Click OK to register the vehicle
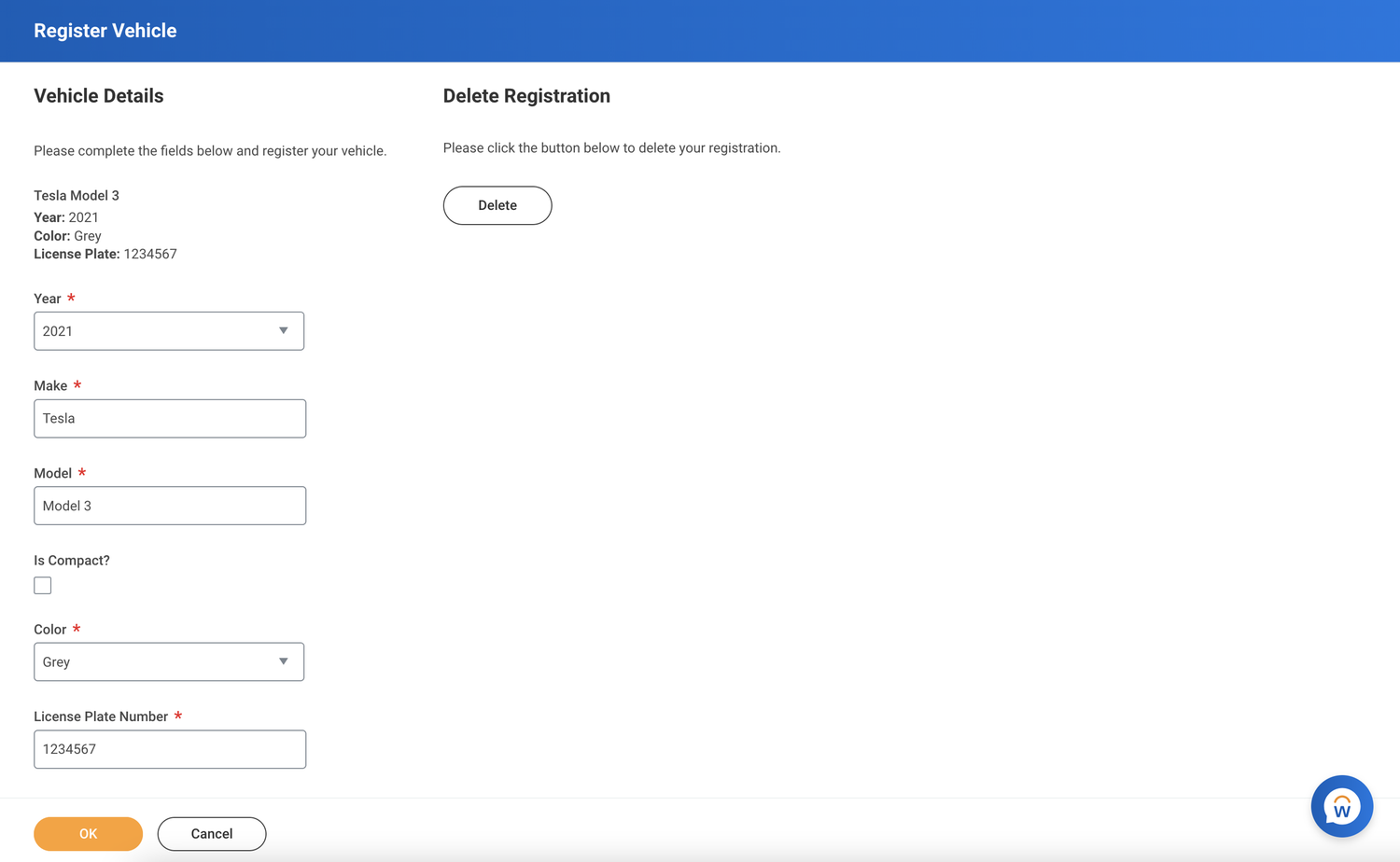1400x862 pixels. coord(88,833)
